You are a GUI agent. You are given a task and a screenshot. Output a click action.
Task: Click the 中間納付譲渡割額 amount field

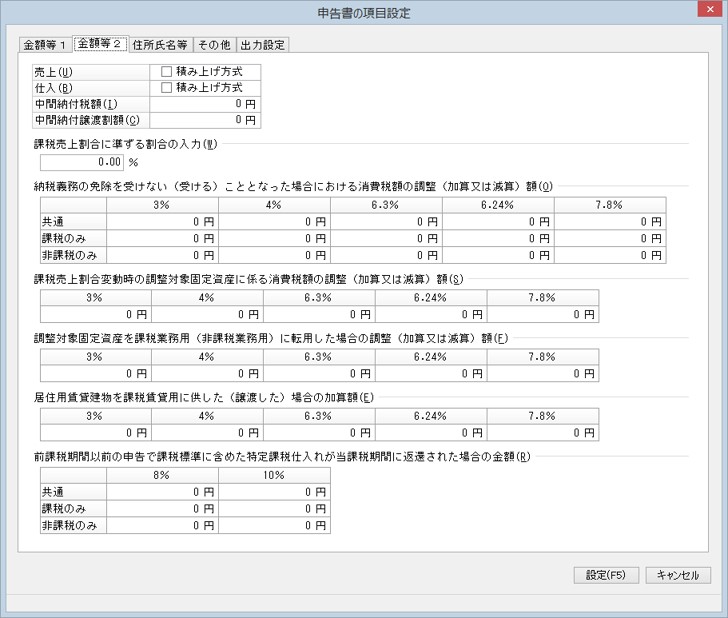[x=205, y=120]
